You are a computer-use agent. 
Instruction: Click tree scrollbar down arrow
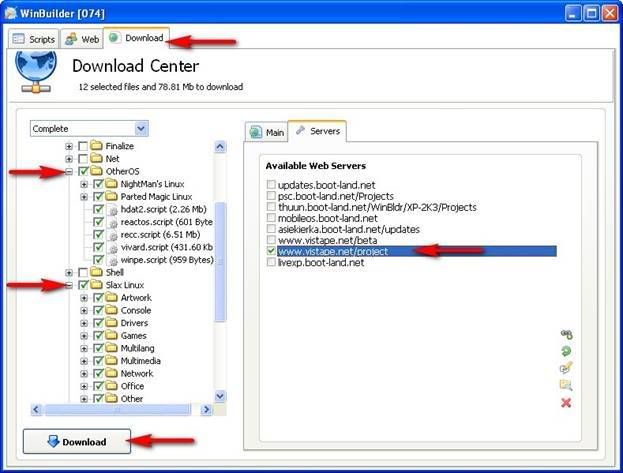[x=220, y=396]
